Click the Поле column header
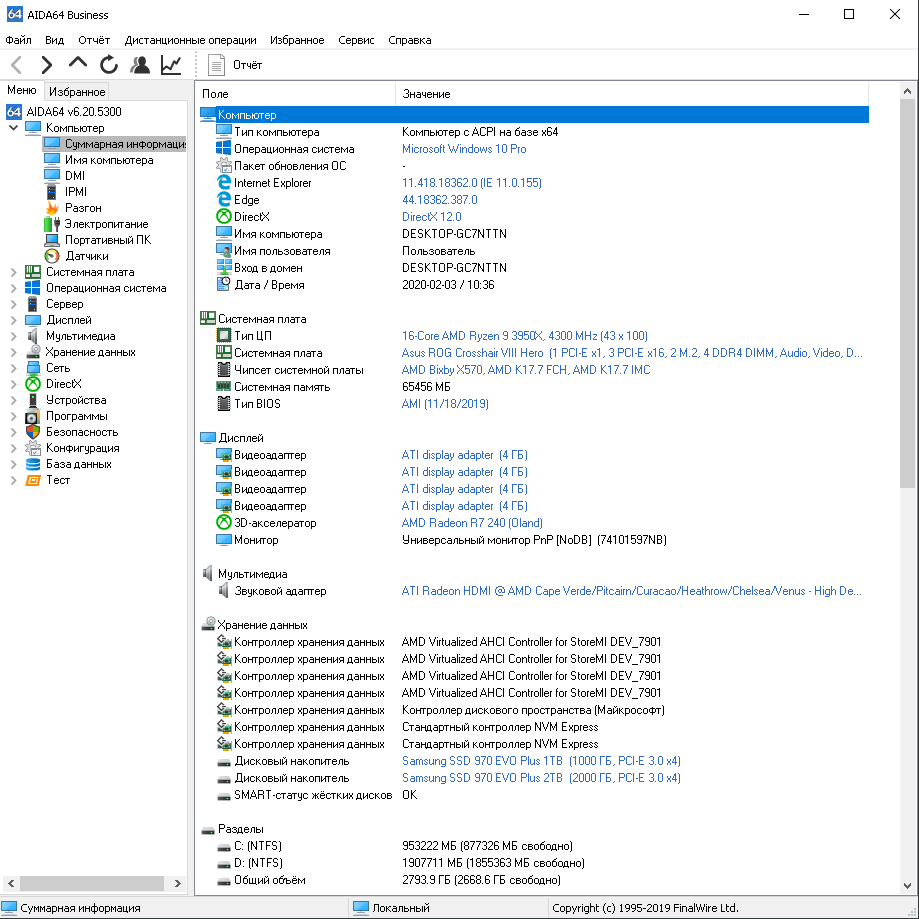Screen dimensions: 919x919 296,94
